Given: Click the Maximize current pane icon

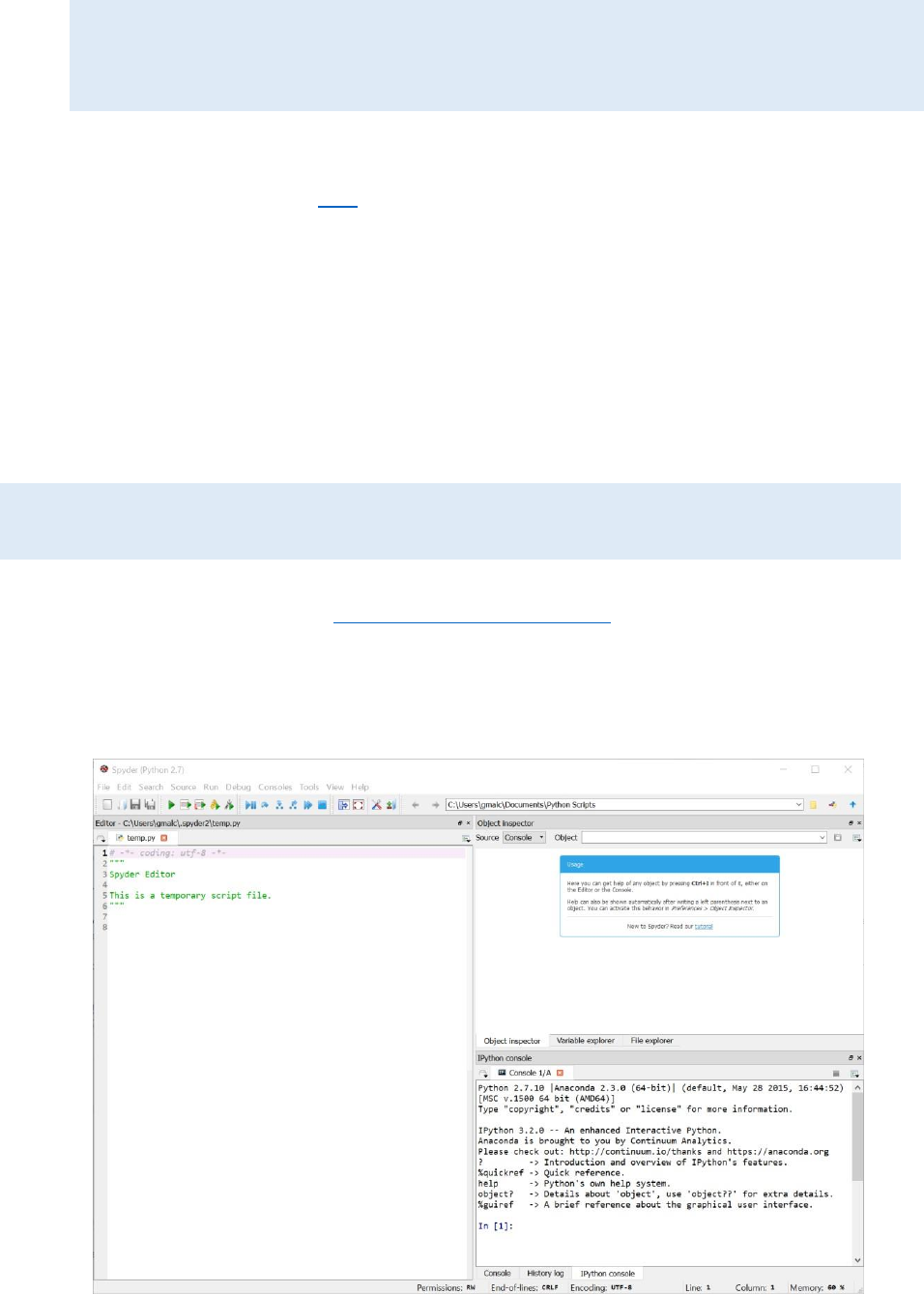Looking at the screenshot, I should pyautogui.click(x=343, y=804).
